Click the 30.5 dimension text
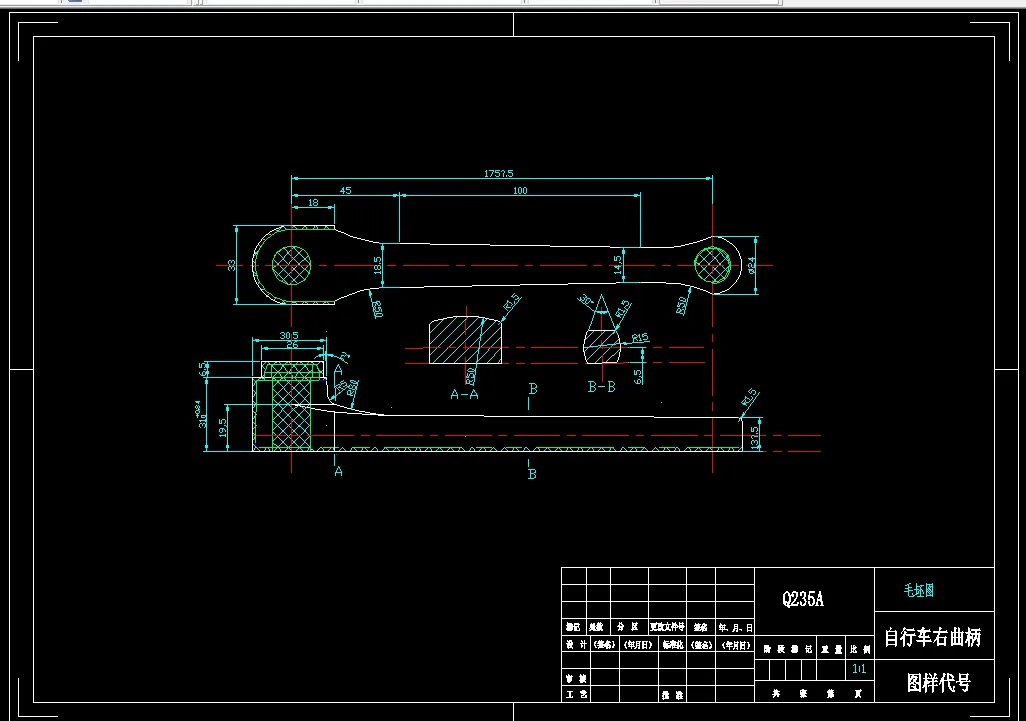Viewport: 1026px width, 721px height. [x=289, y=336]
